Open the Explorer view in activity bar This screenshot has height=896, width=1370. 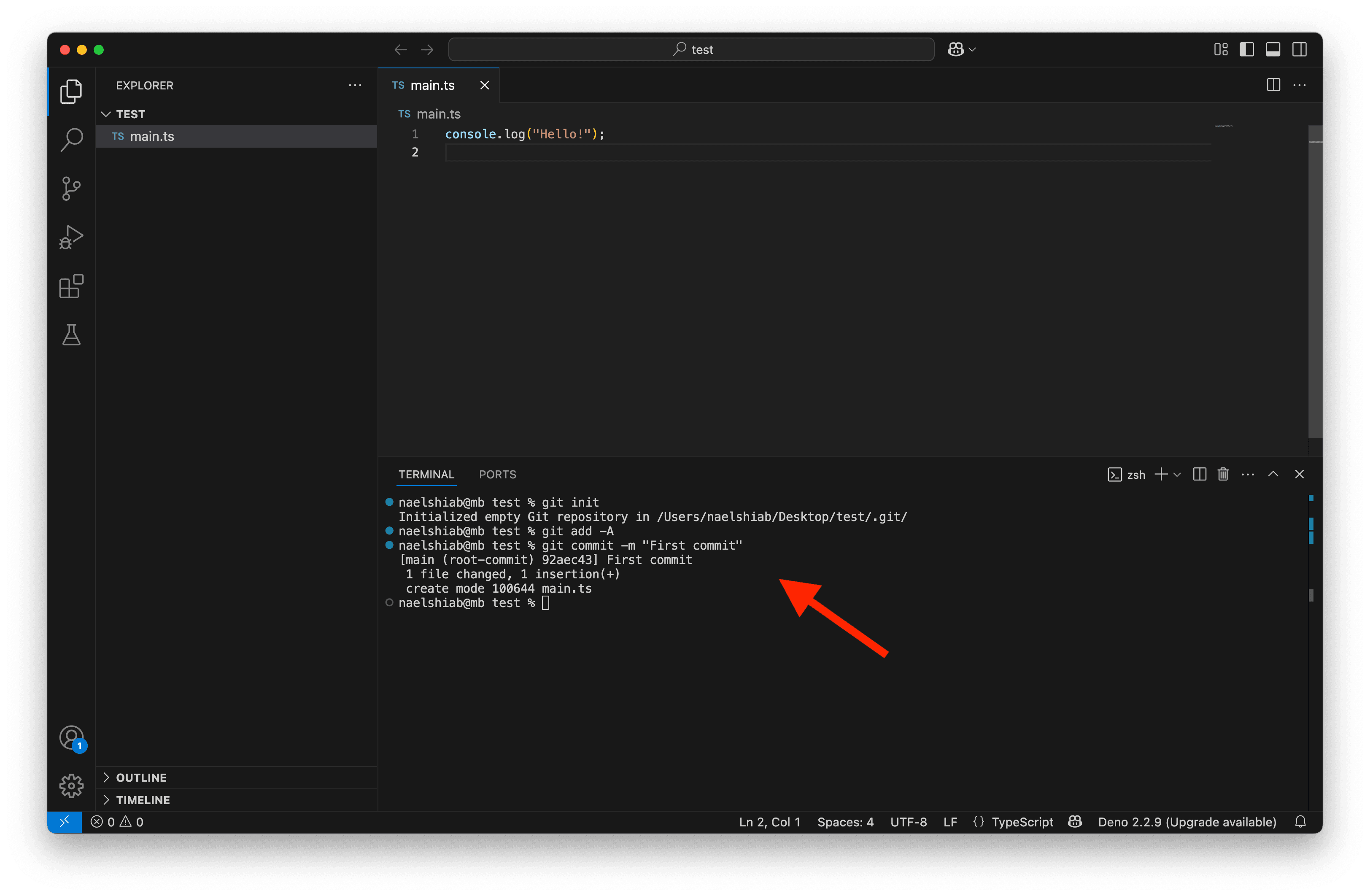pos(71,91)
